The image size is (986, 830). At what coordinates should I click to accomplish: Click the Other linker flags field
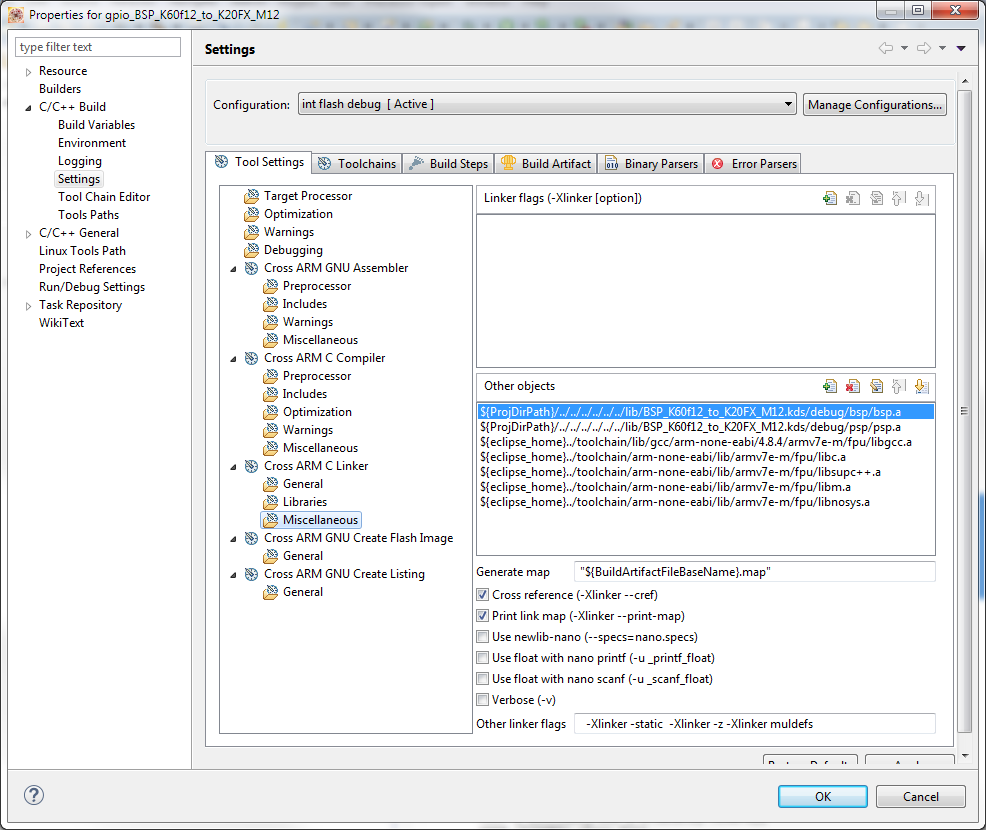point(754,723)
